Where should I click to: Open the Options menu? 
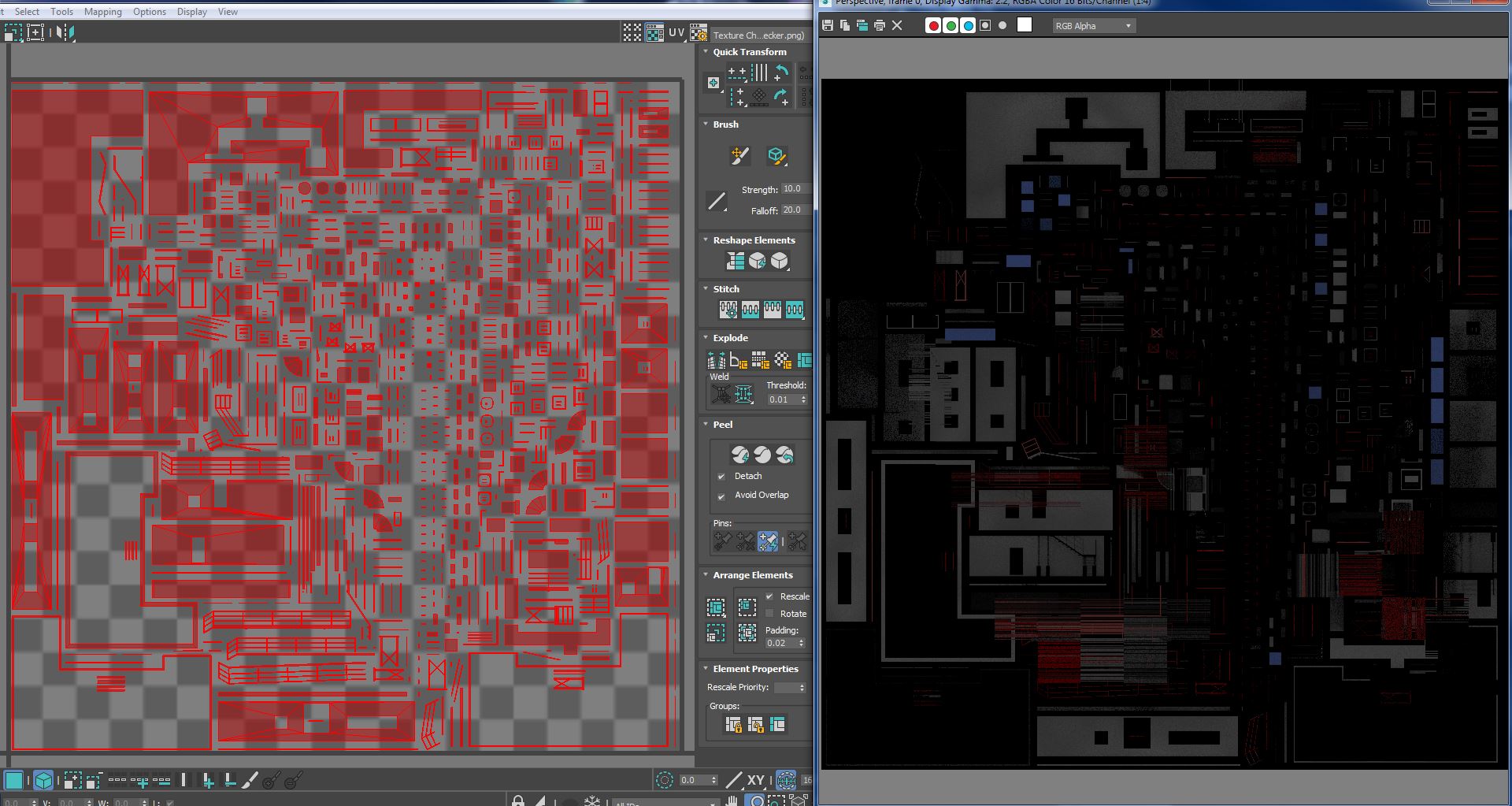pos(150,12)
